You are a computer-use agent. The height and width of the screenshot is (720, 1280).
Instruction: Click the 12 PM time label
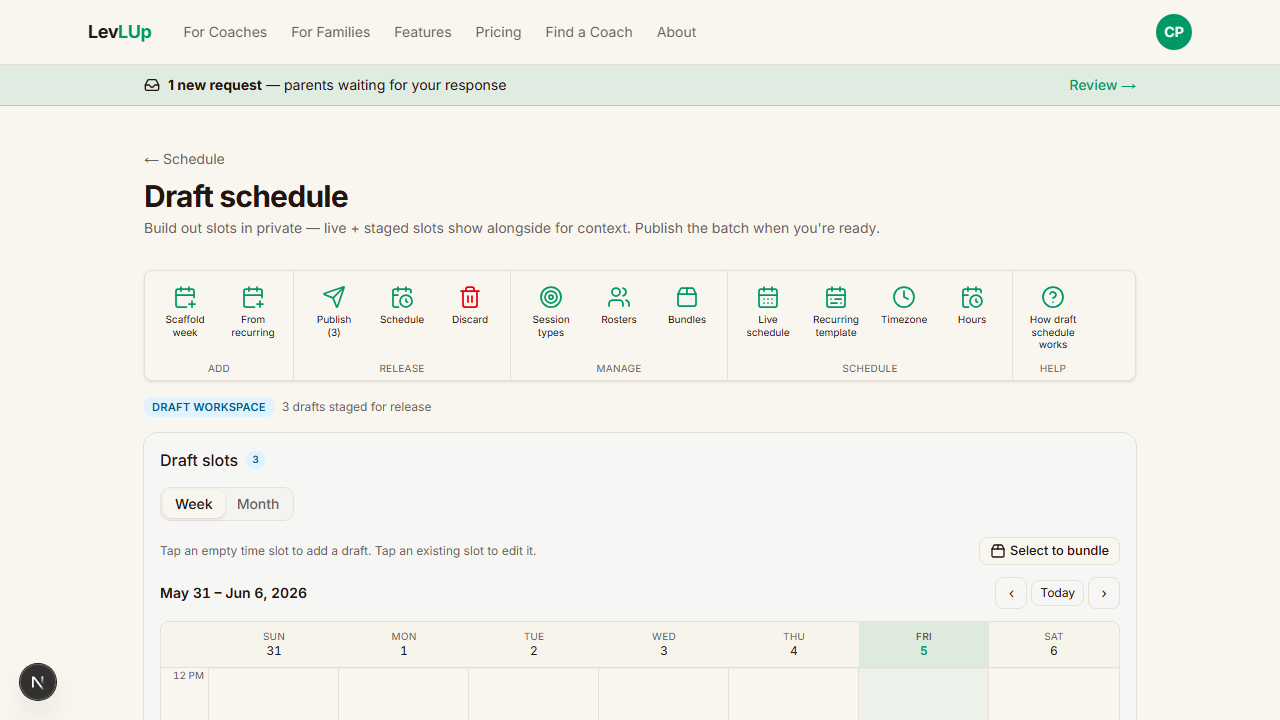(188, 676)
